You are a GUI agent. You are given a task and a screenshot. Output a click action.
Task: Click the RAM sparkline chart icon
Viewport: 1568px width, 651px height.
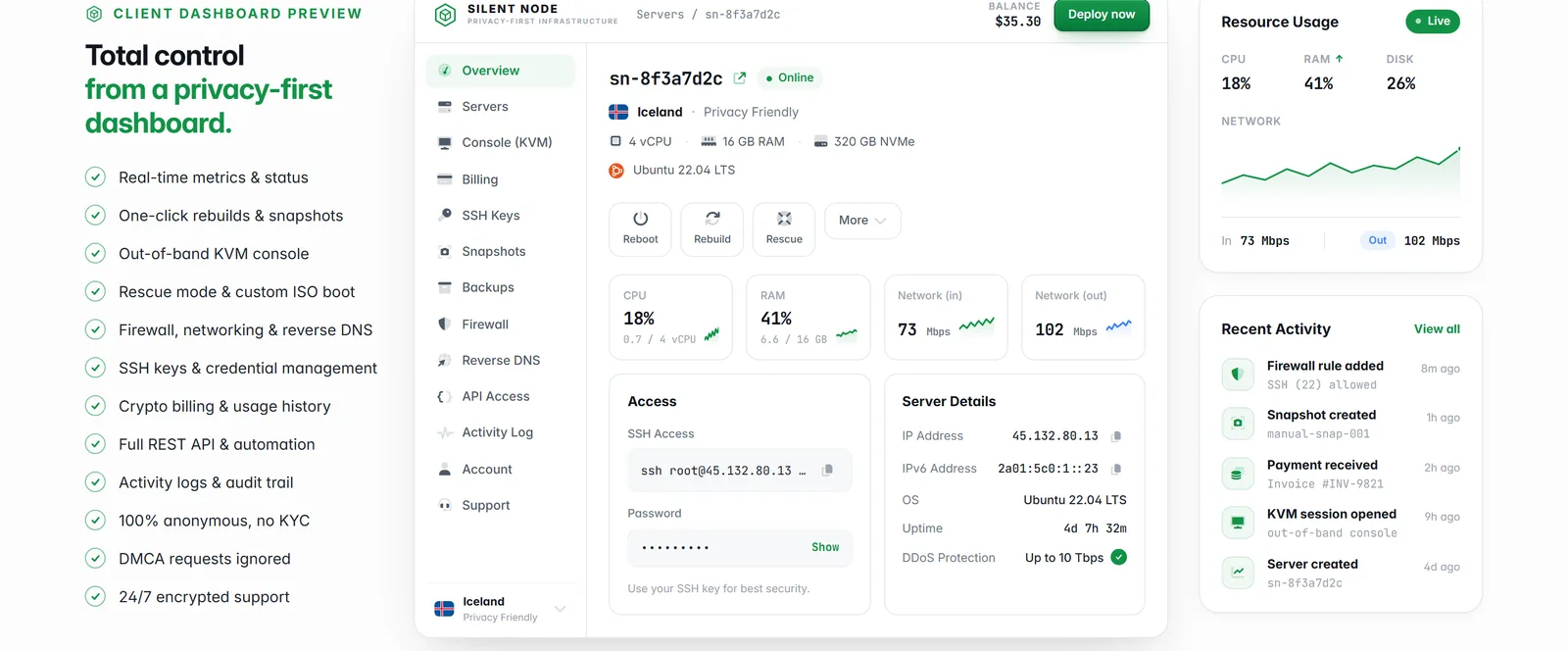847,334
